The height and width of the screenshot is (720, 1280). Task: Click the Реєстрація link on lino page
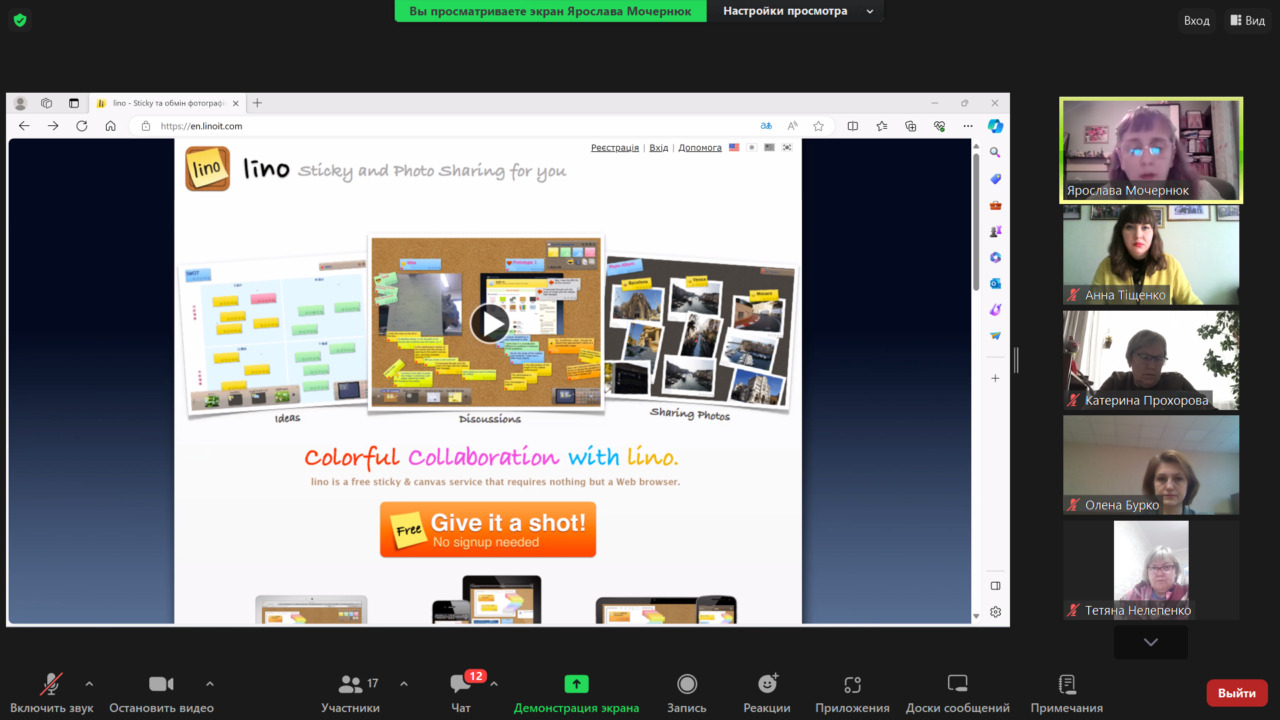[615, 148]
